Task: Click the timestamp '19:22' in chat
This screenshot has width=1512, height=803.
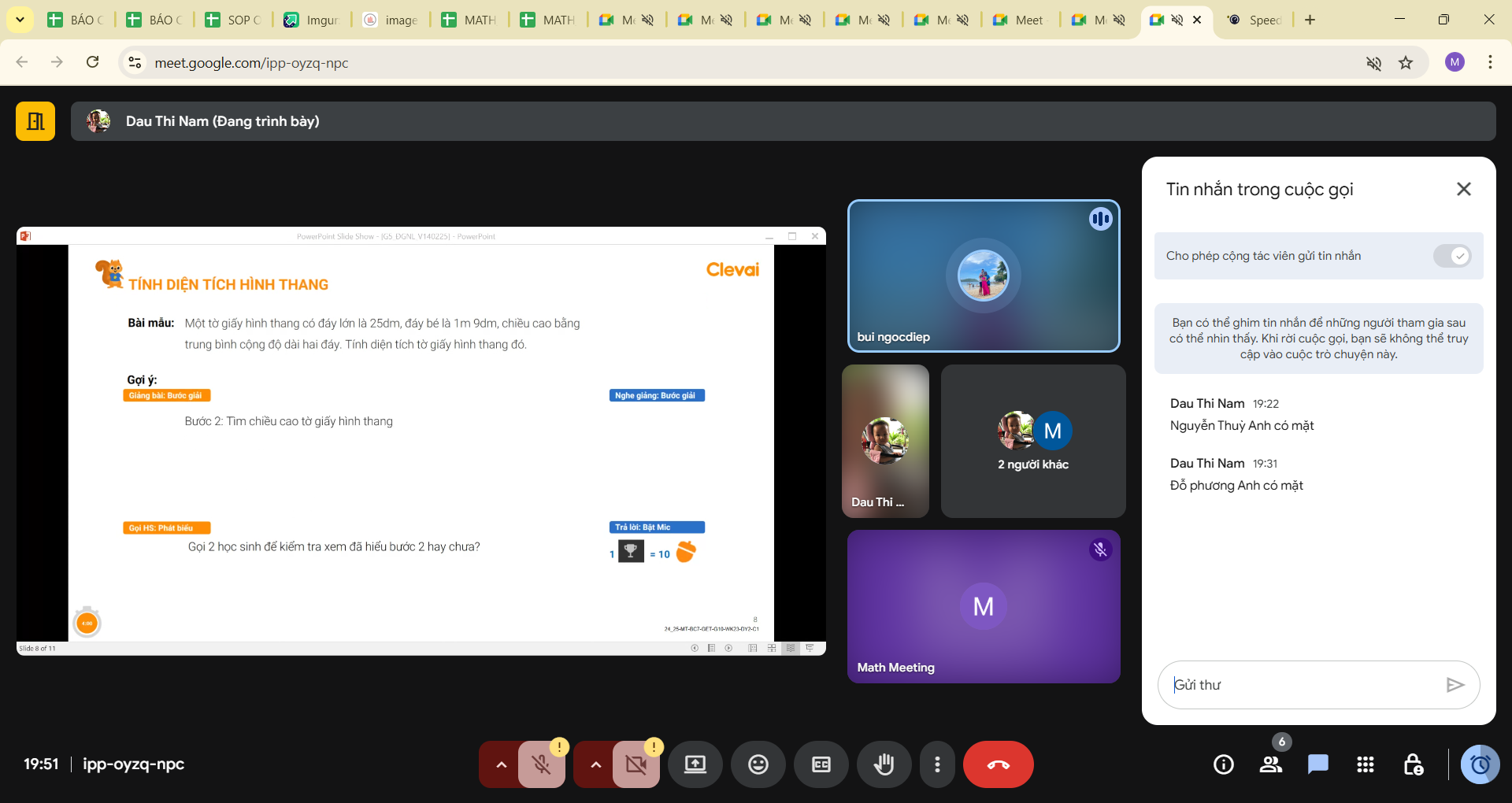Action: (x=1266, y=404)
